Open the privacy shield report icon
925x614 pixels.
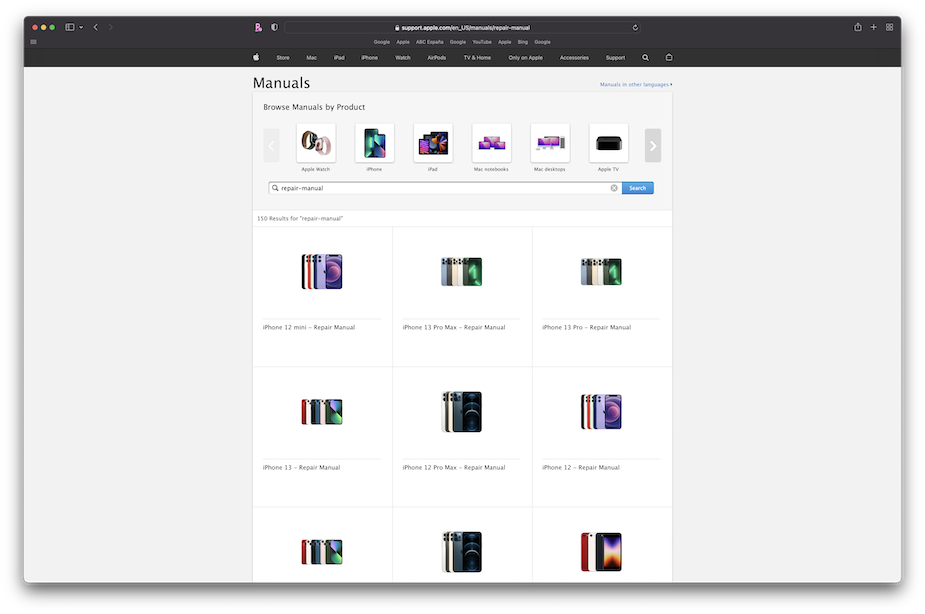pyautogui.click(x=274, y=27)
